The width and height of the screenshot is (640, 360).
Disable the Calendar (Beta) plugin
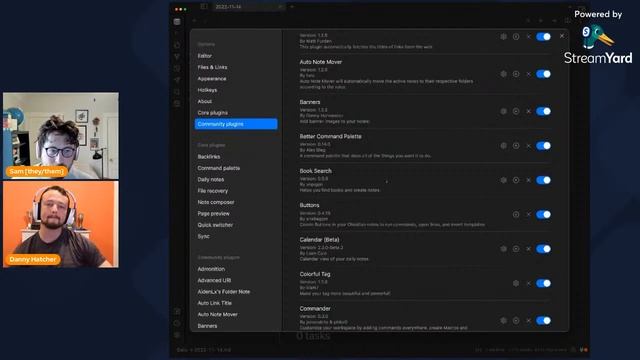(543, 249)
